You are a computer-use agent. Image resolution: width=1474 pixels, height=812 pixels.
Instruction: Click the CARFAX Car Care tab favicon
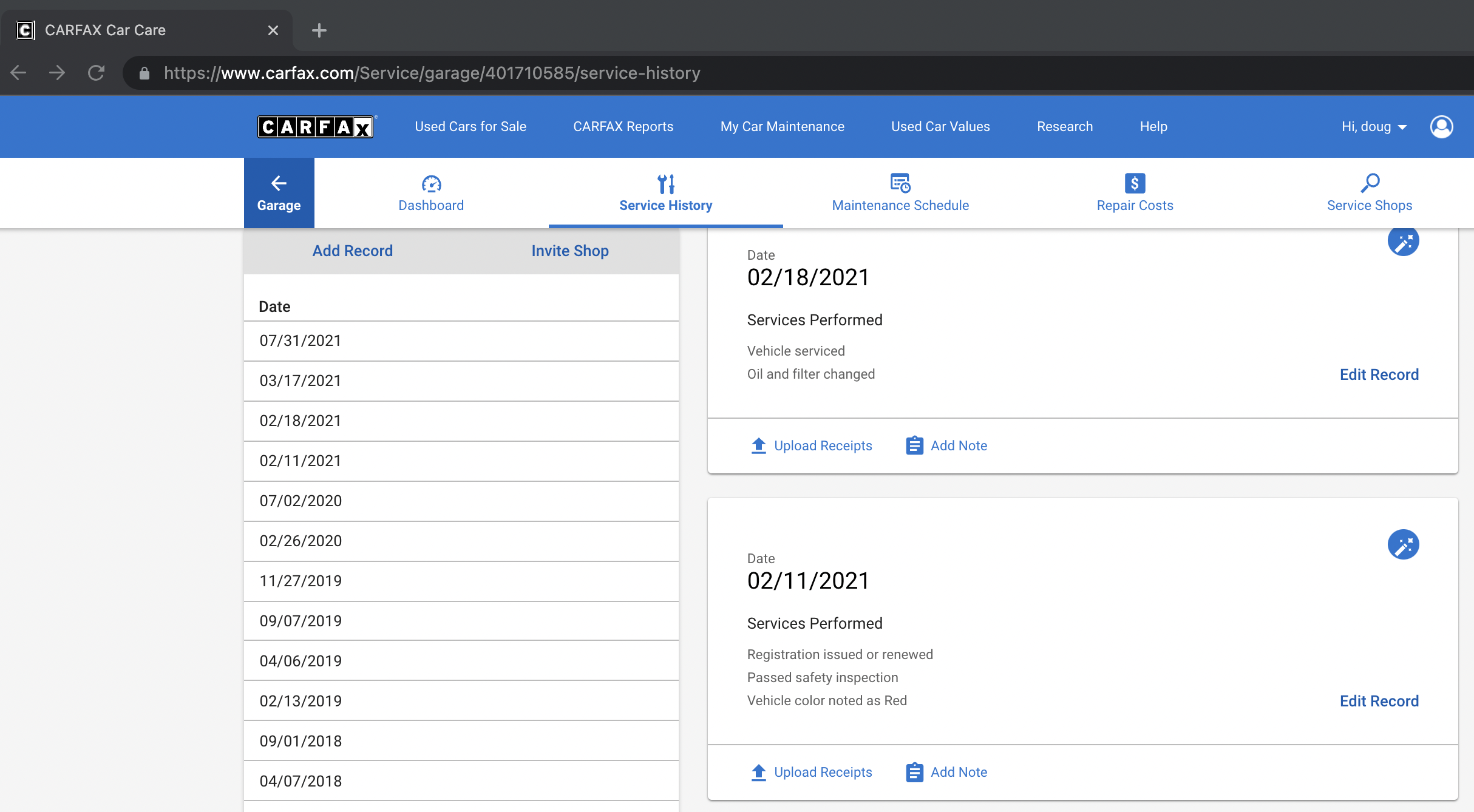pos(25,30)
